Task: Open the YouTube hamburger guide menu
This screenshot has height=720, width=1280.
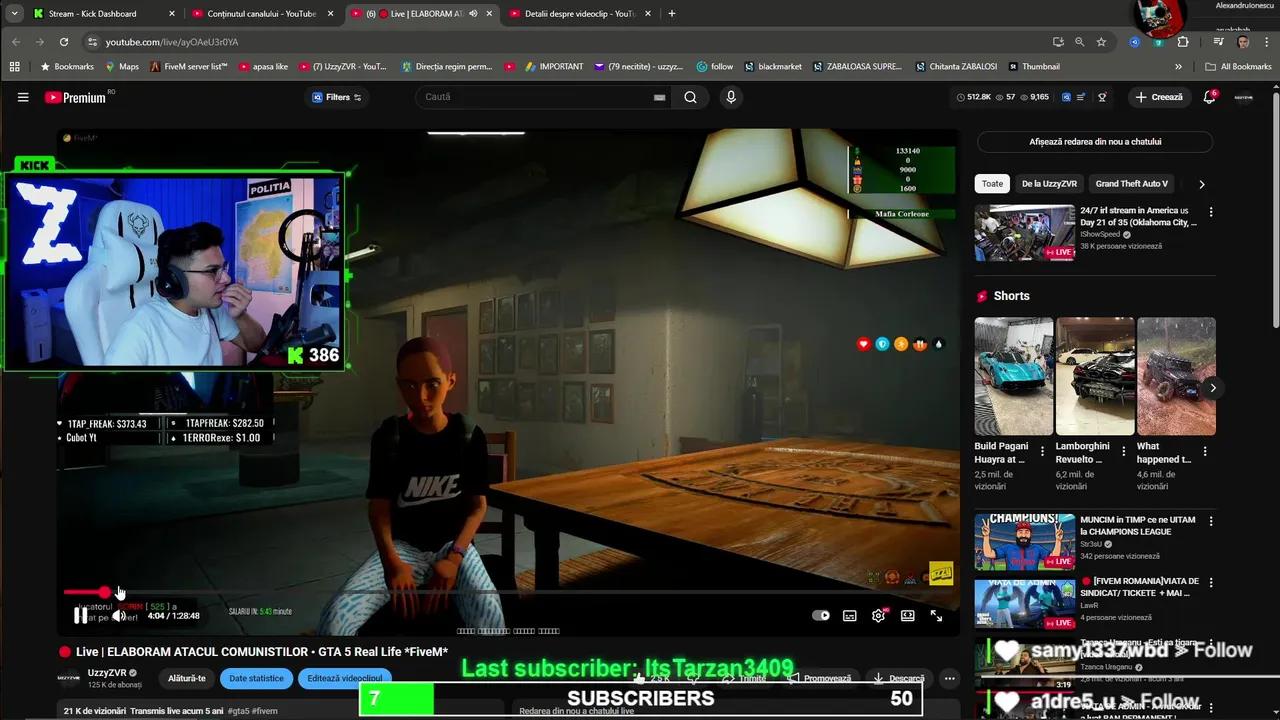Action: pyautogui.click(x=22, y=97)
